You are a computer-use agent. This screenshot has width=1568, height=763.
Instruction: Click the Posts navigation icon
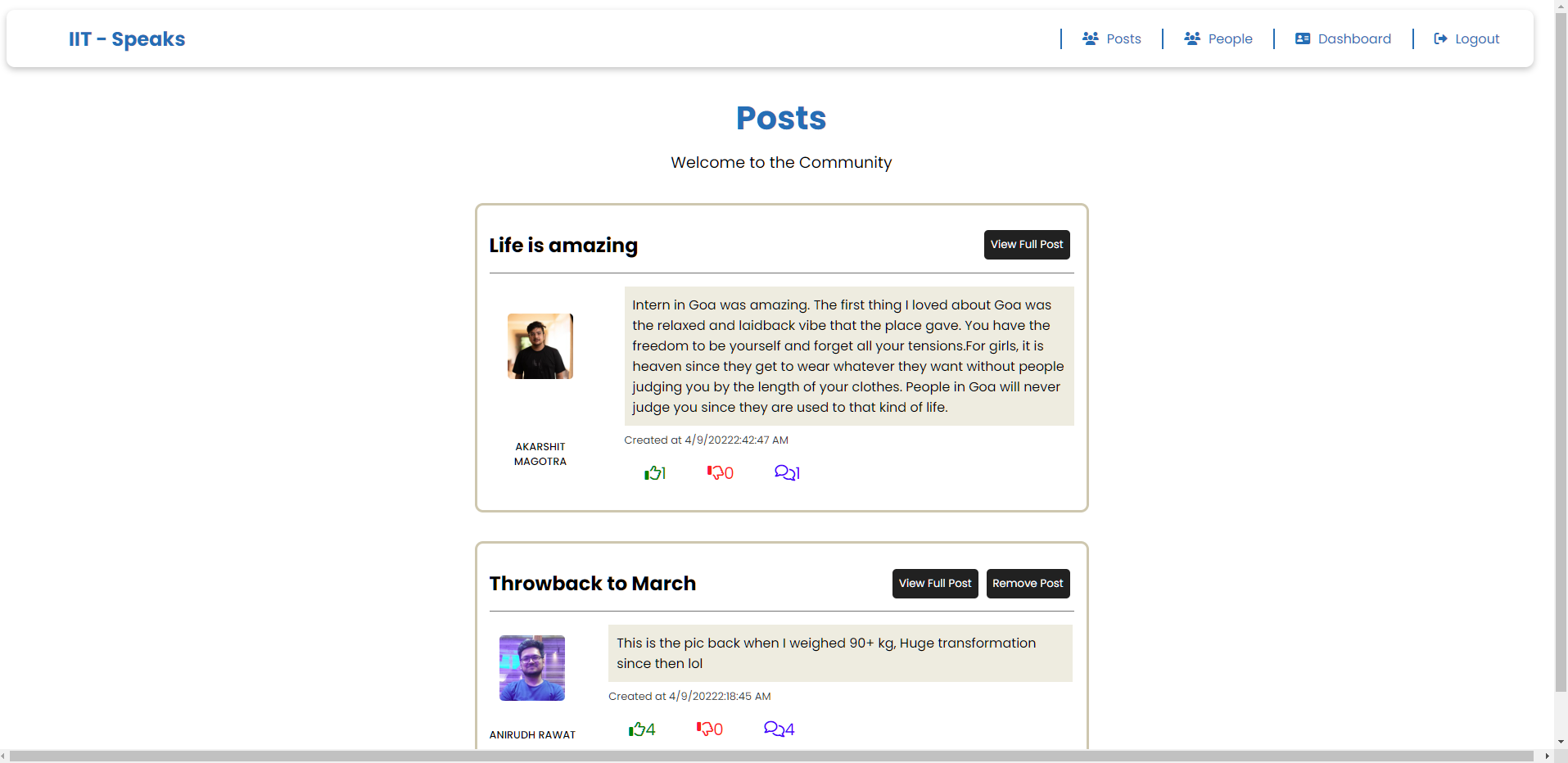click(x=1091, y=38)
